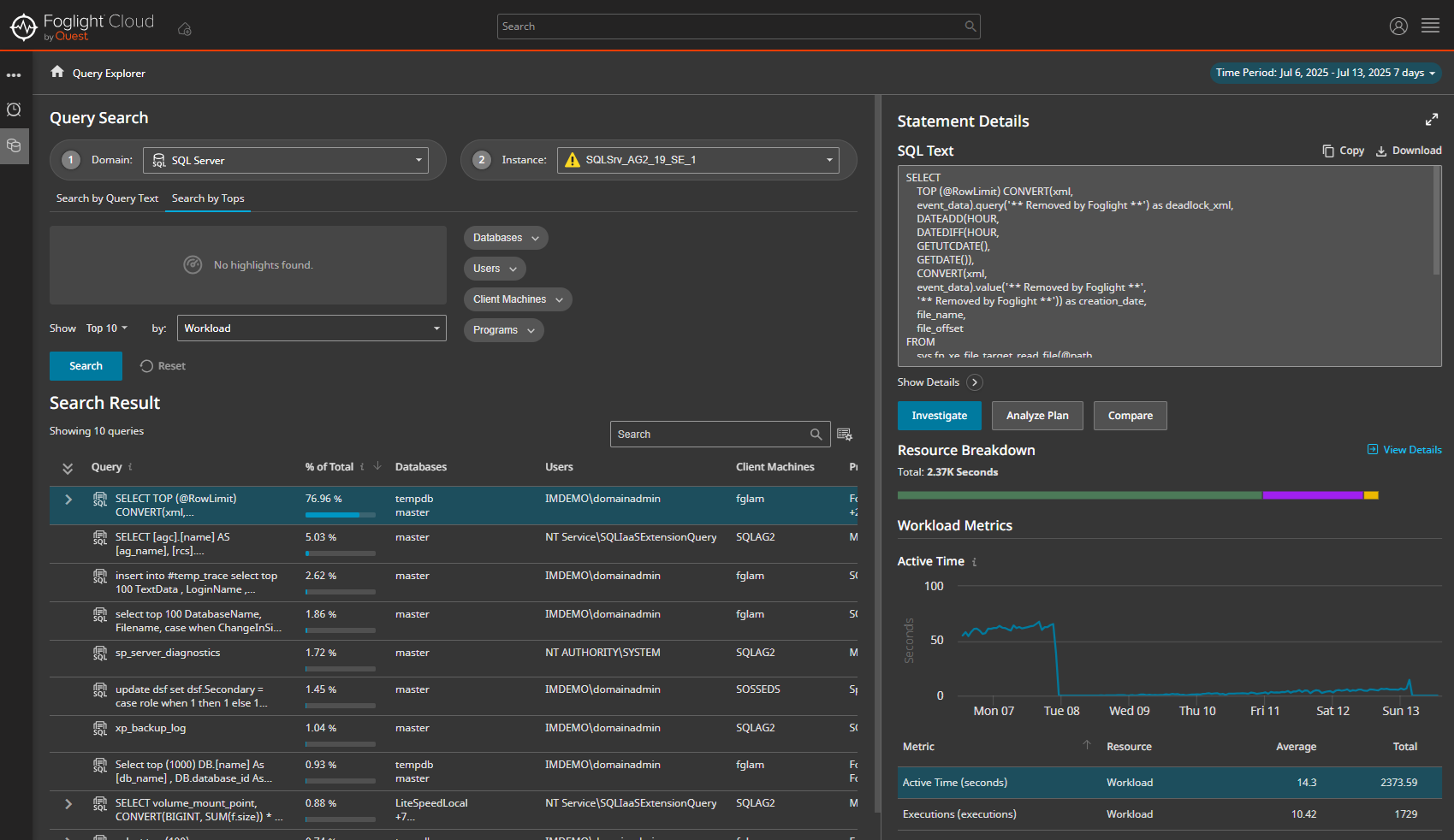Viewport: 1454px width, 840px height.
Task: Open the Client Machines filter dropdown
Action: 518,299
